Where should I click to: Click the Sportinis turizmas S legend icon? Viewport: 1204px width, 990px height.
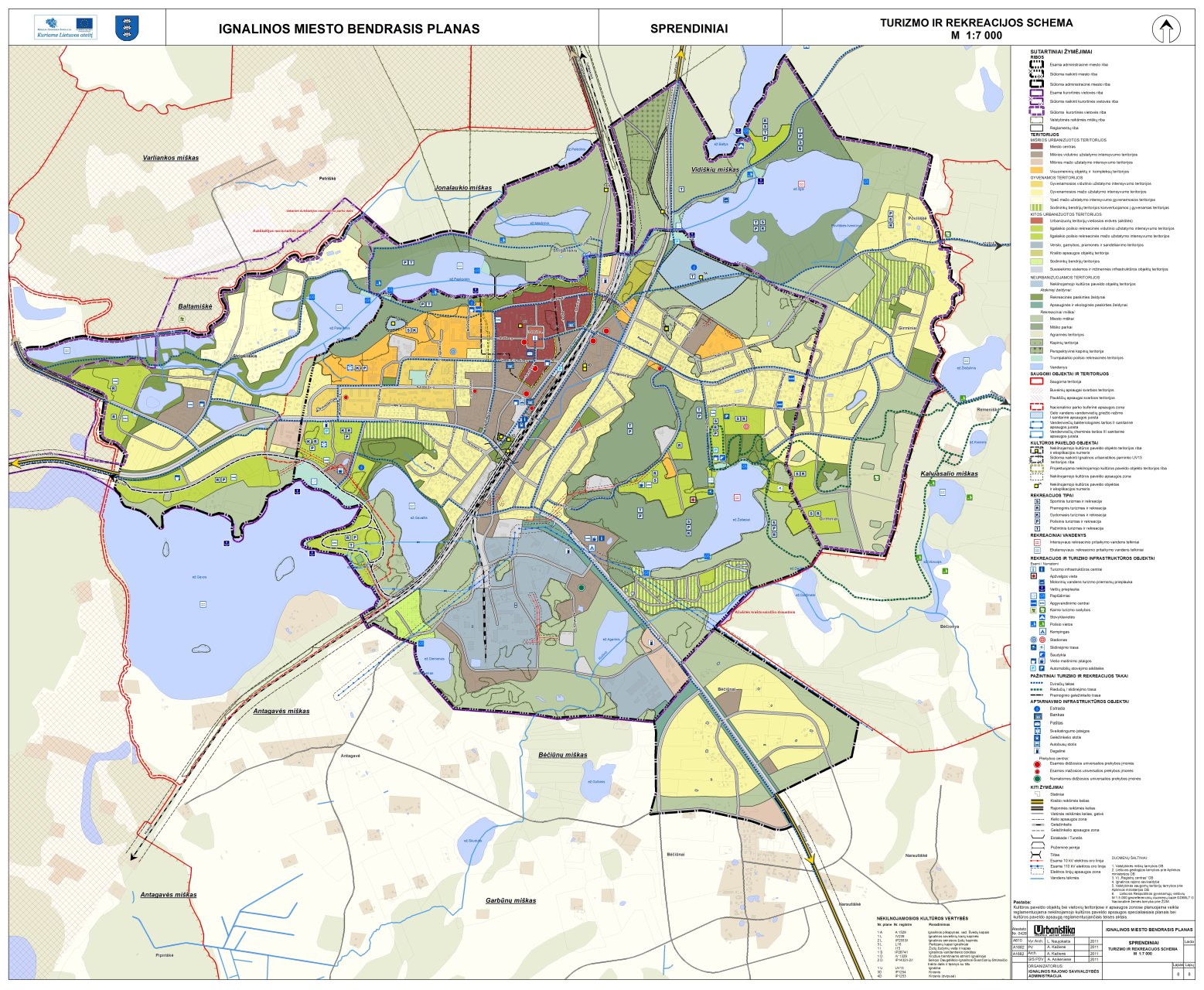point(1037,501)
